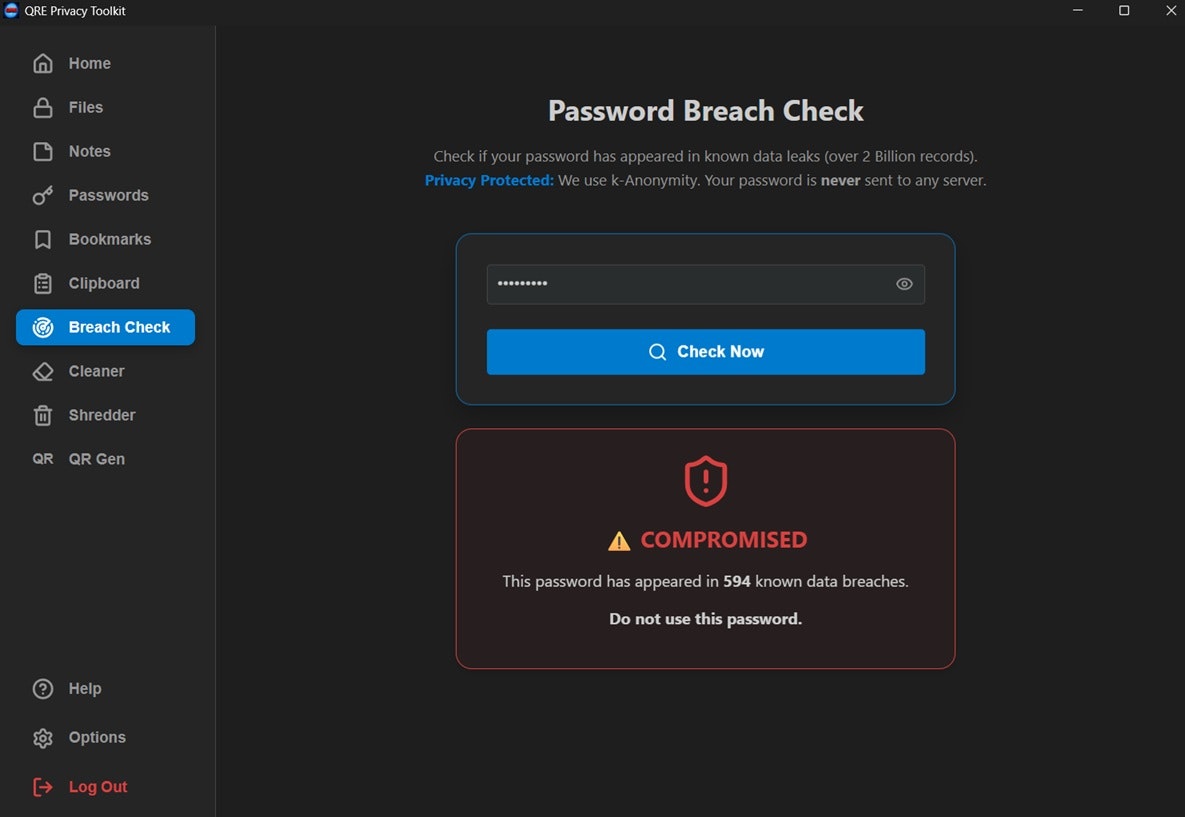Select the Cleaner eraser icon
Screen dimensions: 1185x817
tap(43, 371)
